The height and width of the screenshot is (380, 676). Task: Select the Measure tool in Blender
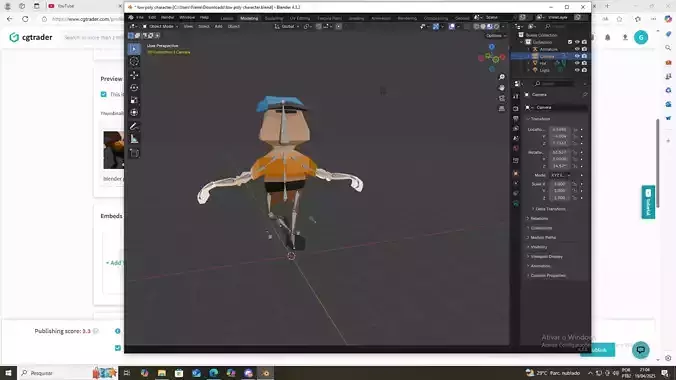coord(134,139)
